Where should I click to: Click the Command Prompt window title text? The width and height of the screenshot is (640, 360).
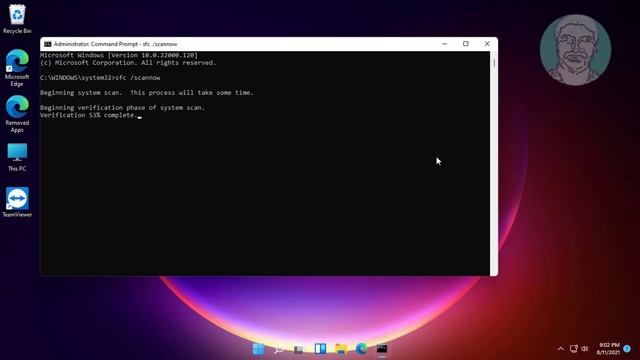(x=116, y=44)
